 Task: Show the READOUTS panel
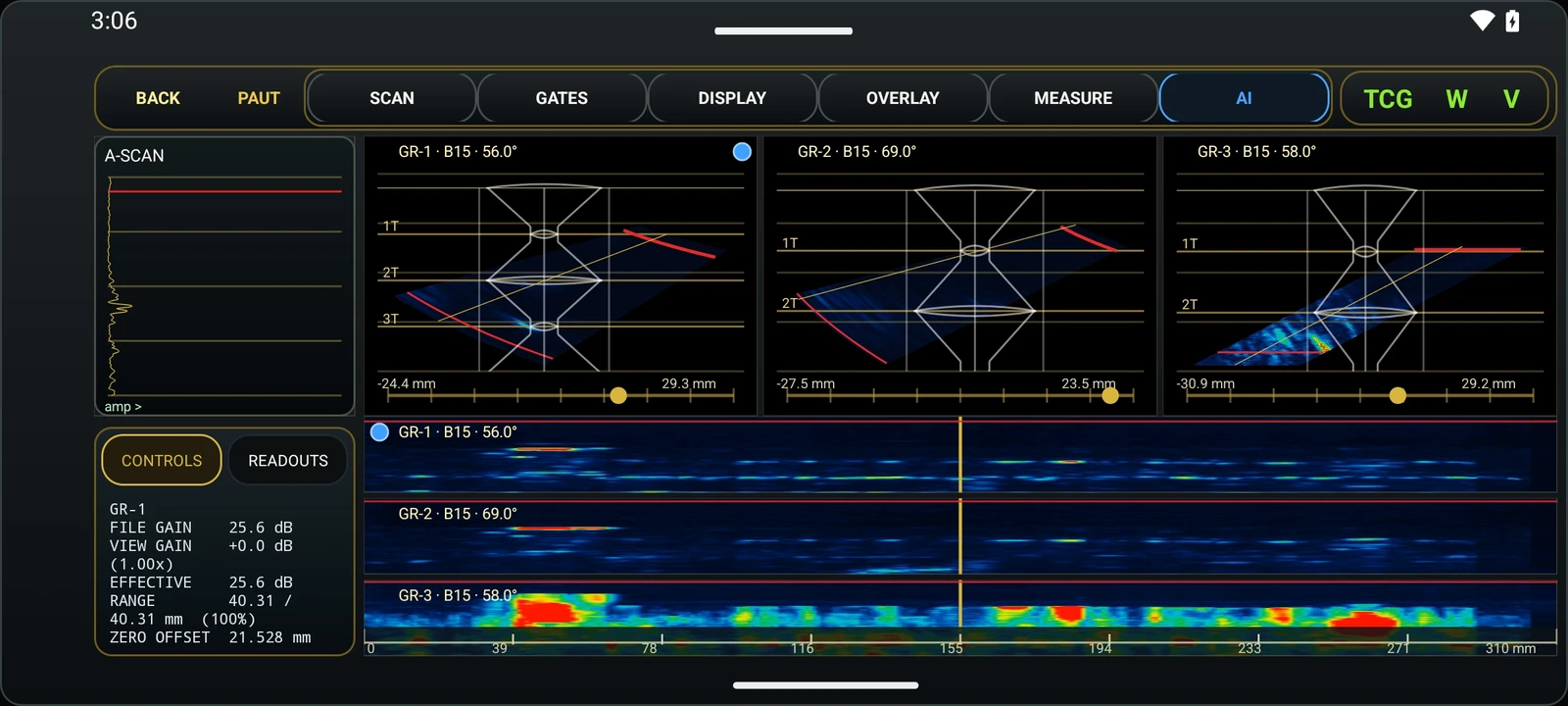pos(288,460)
